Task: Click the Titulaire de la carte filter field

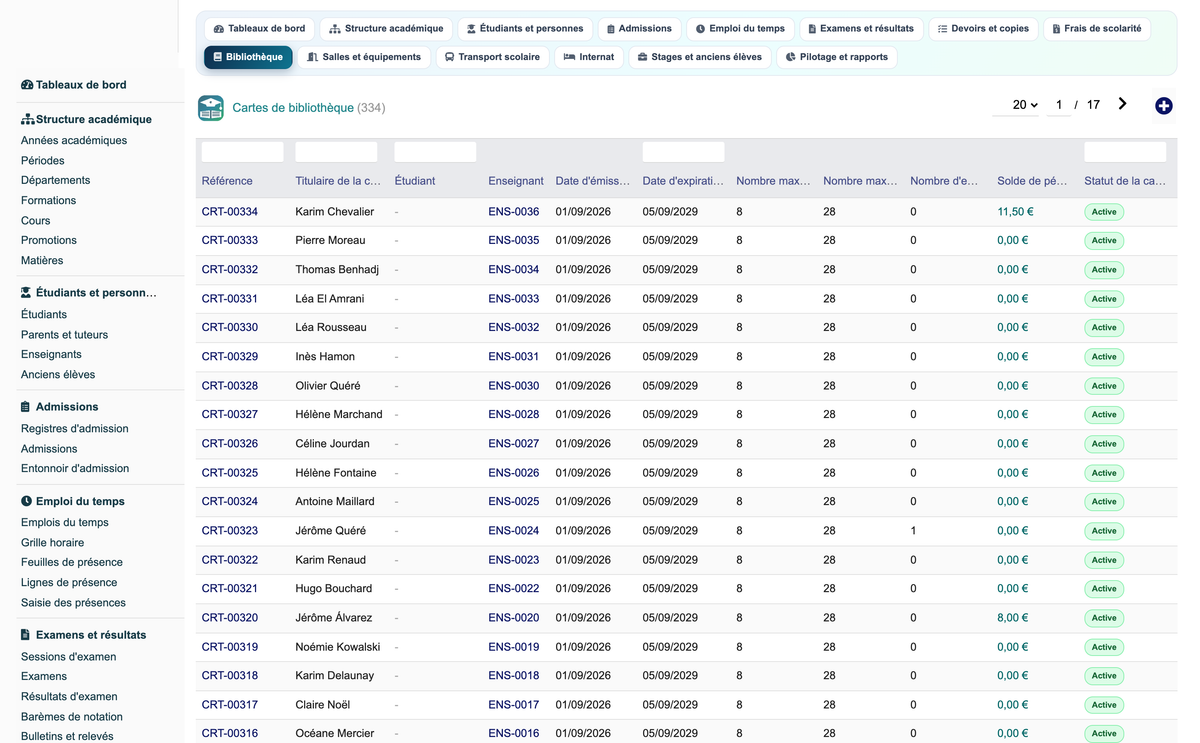Action: [336, 152]
